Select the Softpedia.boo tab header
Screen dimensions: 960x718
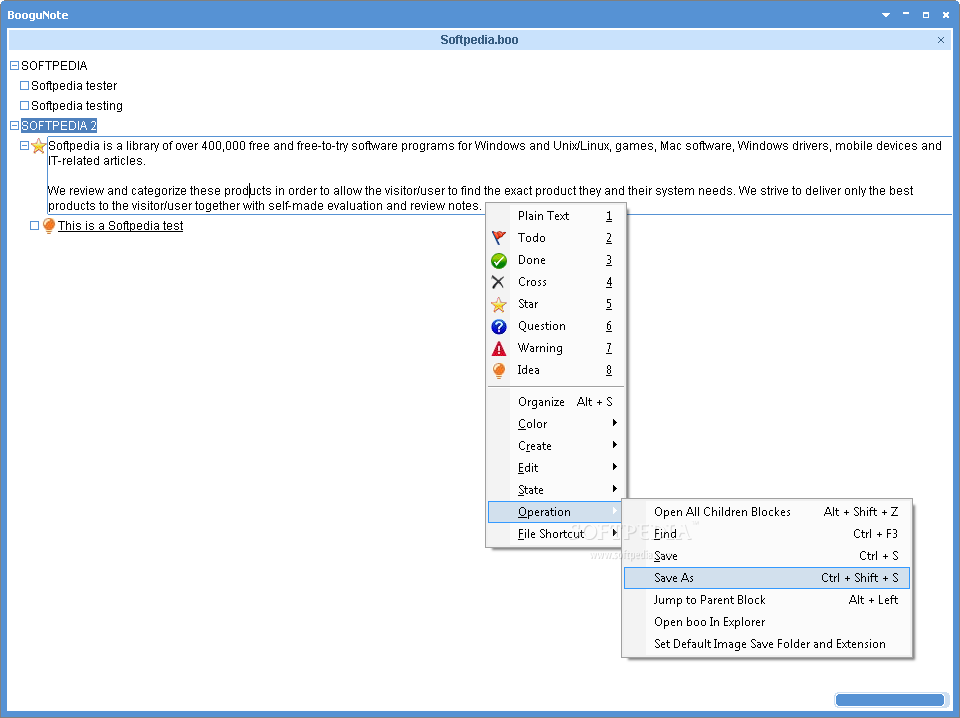click(x=479, y=40)
